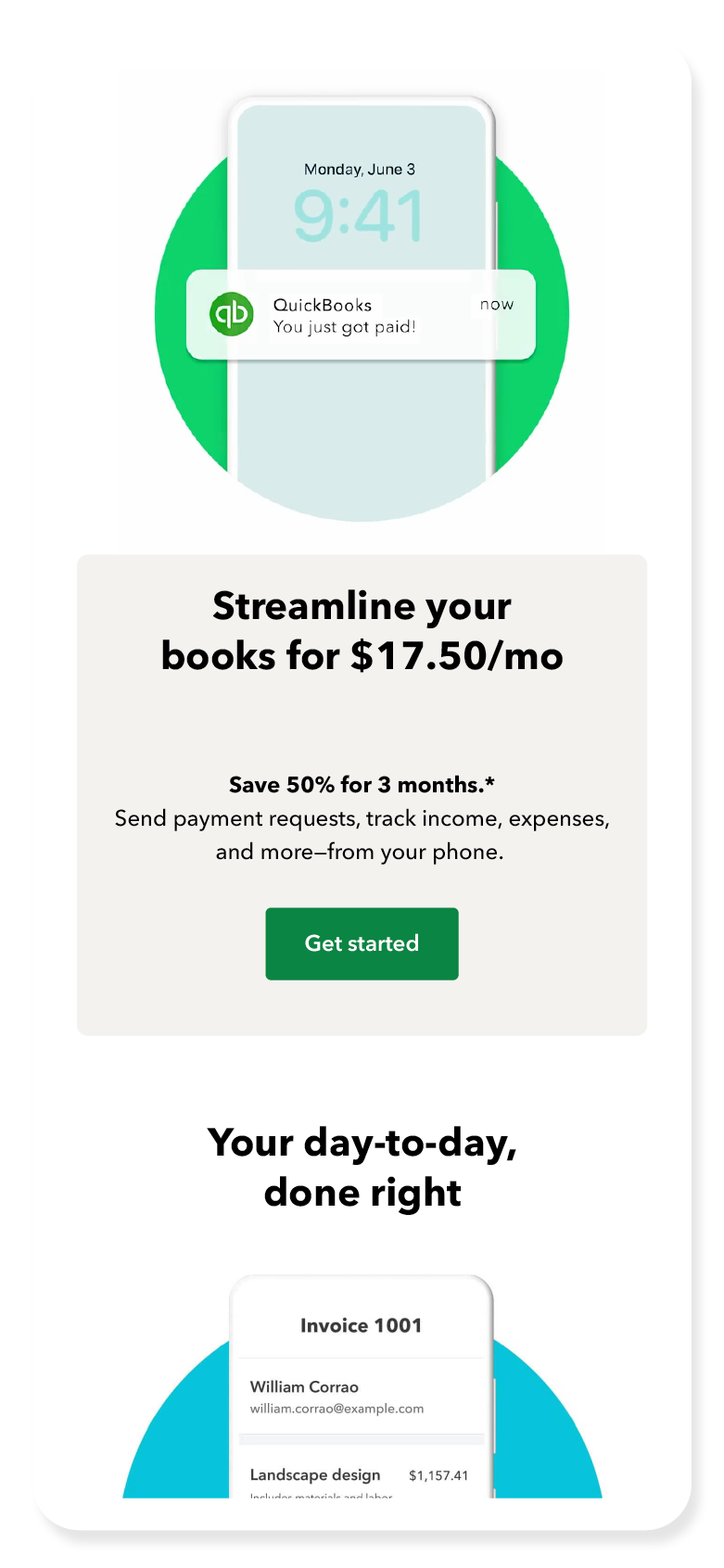Click the invoice phone mockup image
724x1568 pixels.
click(362, 1386)
